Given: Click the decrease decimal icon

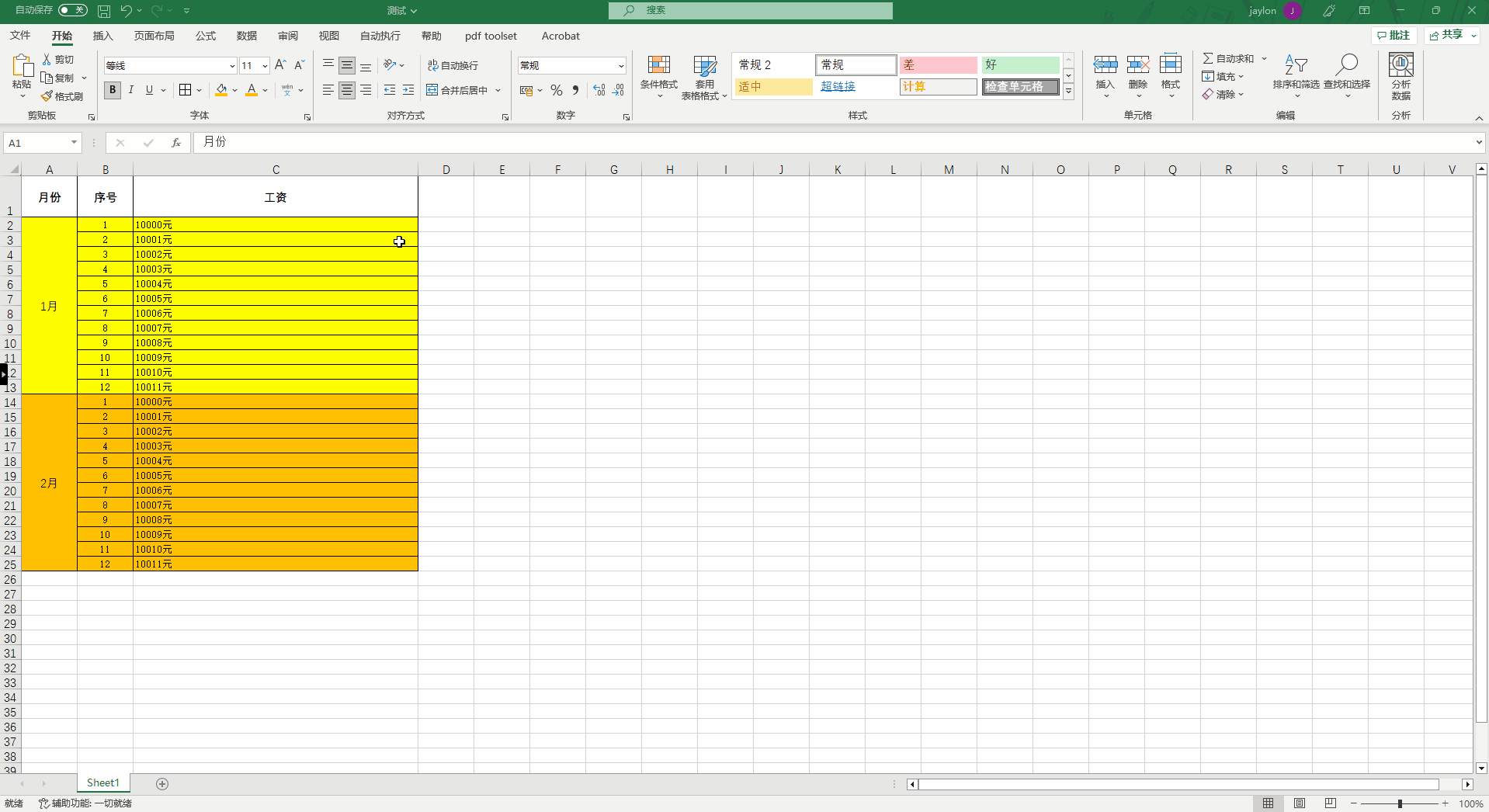Looking at the screenshot, I should pyautogui.click(x=618, y=90).
